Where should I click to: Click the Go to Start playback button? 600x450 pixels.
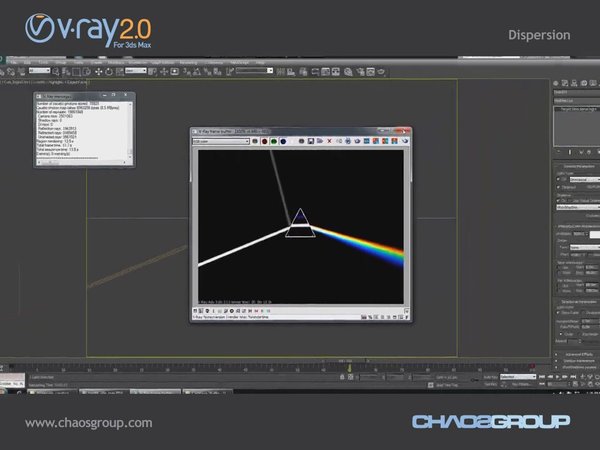(542, 377)
